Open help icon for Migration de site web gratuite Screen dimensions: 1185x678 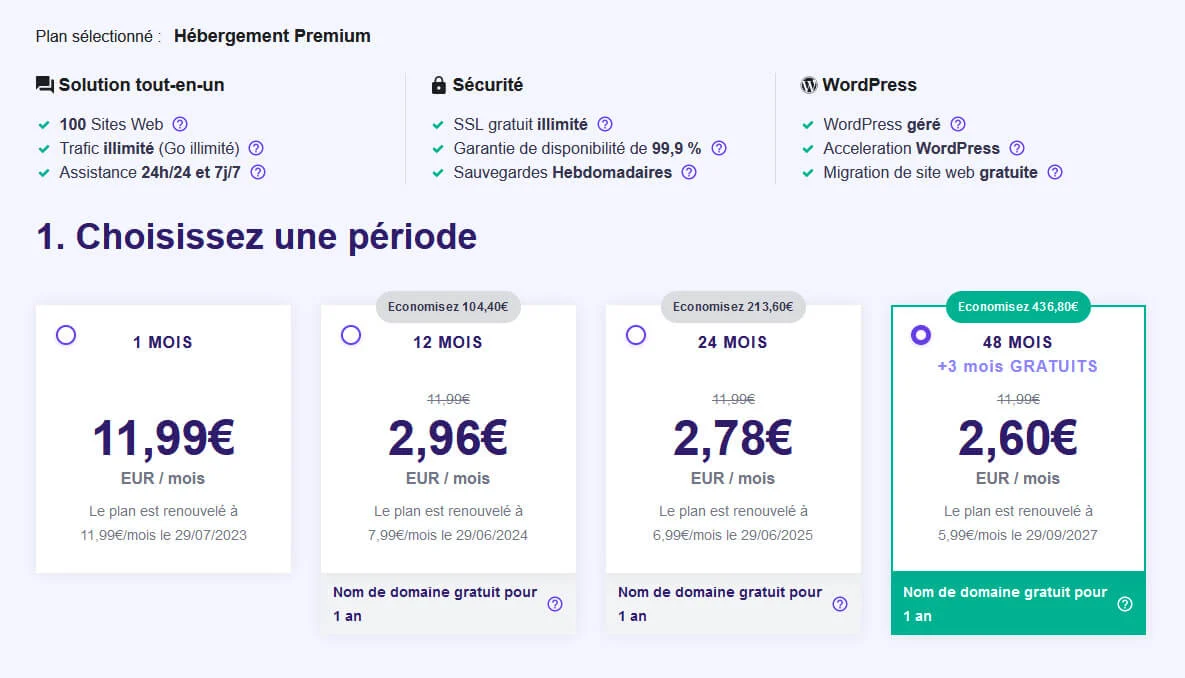1055,172
